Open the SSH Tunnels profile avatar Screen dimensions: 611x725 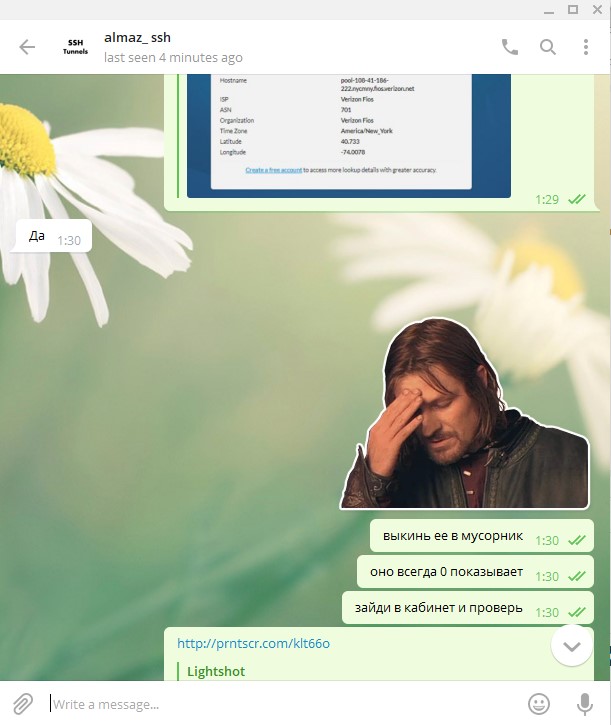coord(75,47)
